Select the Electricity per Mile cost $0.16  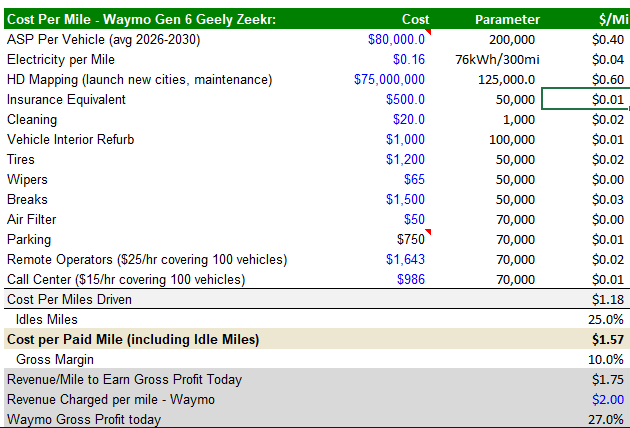(409, 59)
